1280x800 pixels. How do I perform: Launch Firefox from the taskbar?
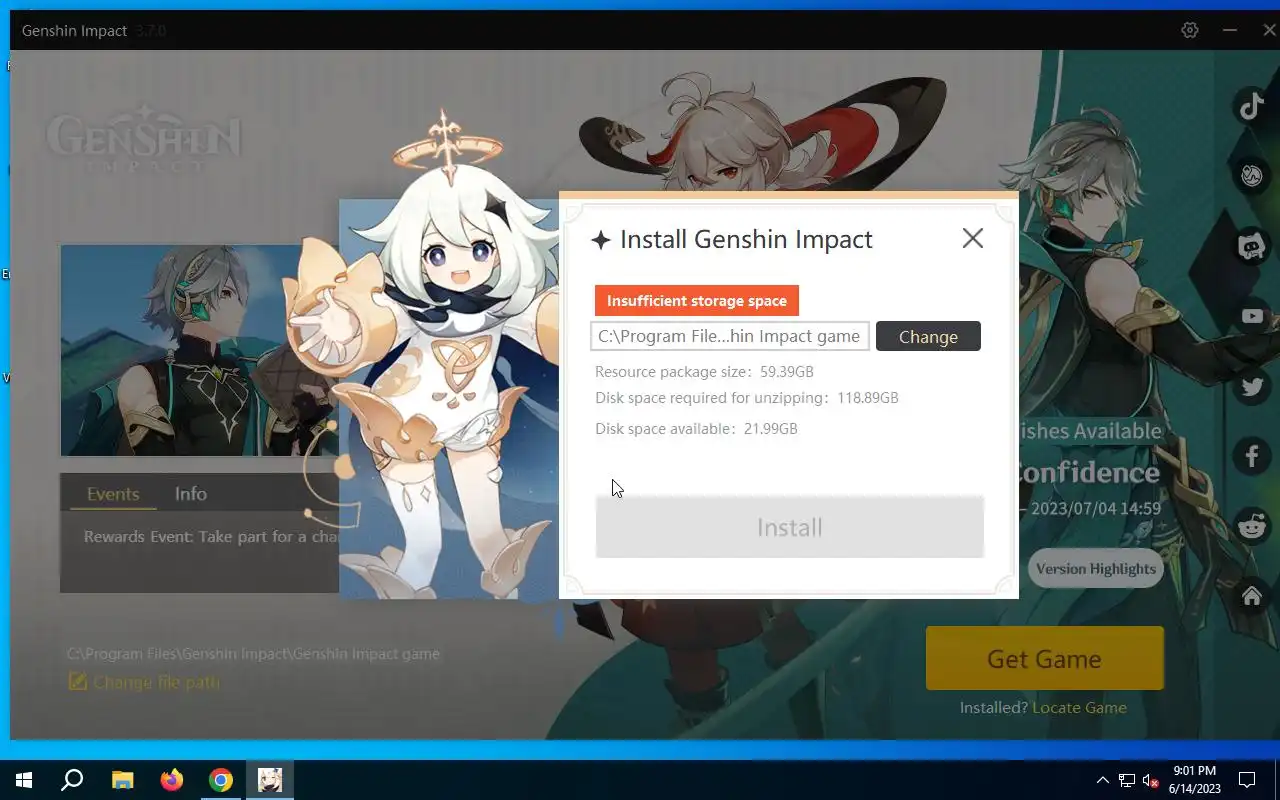point(172,780)
